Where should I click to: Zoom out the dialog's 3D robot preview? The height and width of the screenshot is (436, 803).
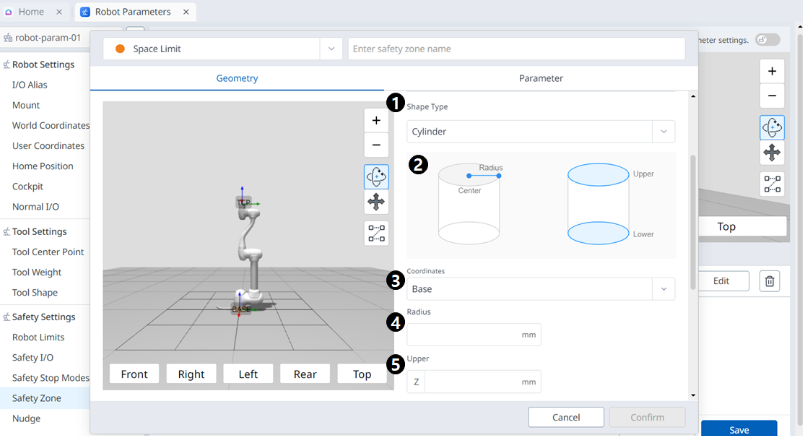point(376,145)
